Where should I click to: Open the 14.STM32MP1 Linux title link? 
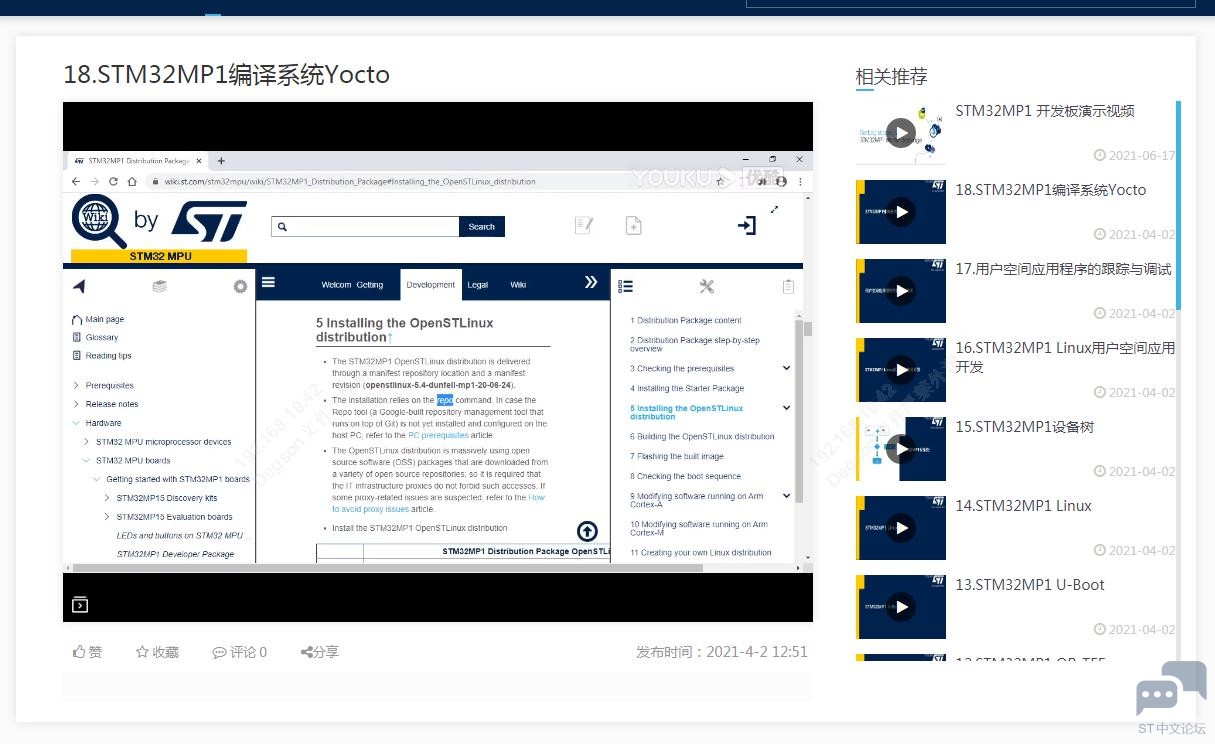tap(1023, 506)
